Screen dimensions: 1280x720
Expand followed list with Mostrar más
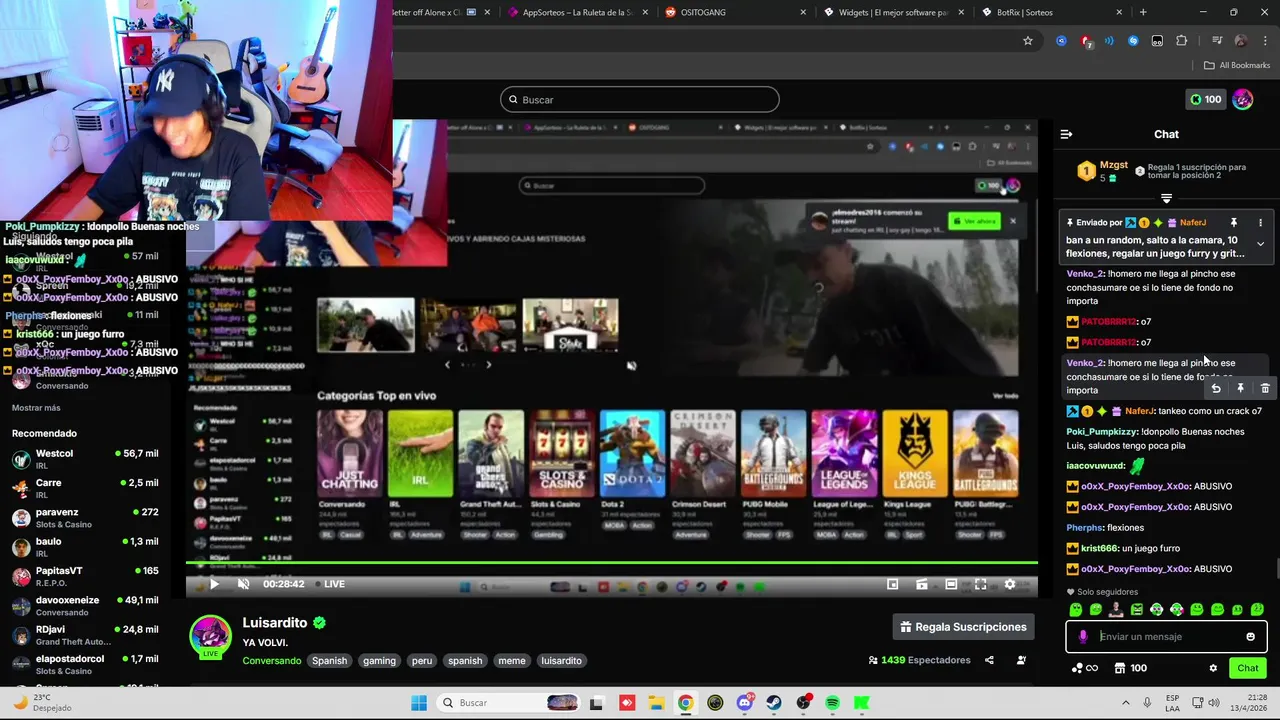(36, 408)
